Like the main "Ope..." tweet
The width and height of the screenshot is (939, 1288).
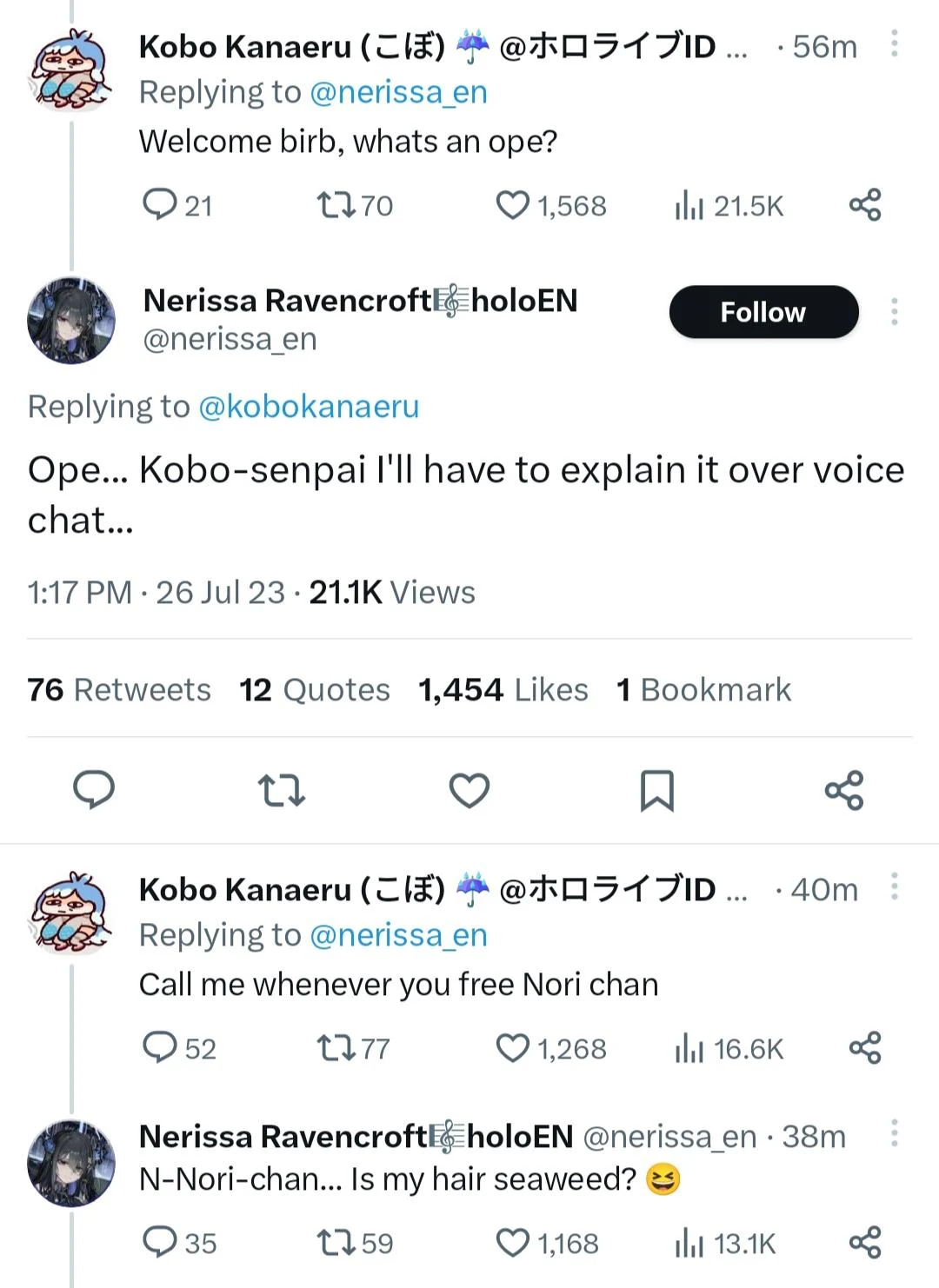[469, 791]
